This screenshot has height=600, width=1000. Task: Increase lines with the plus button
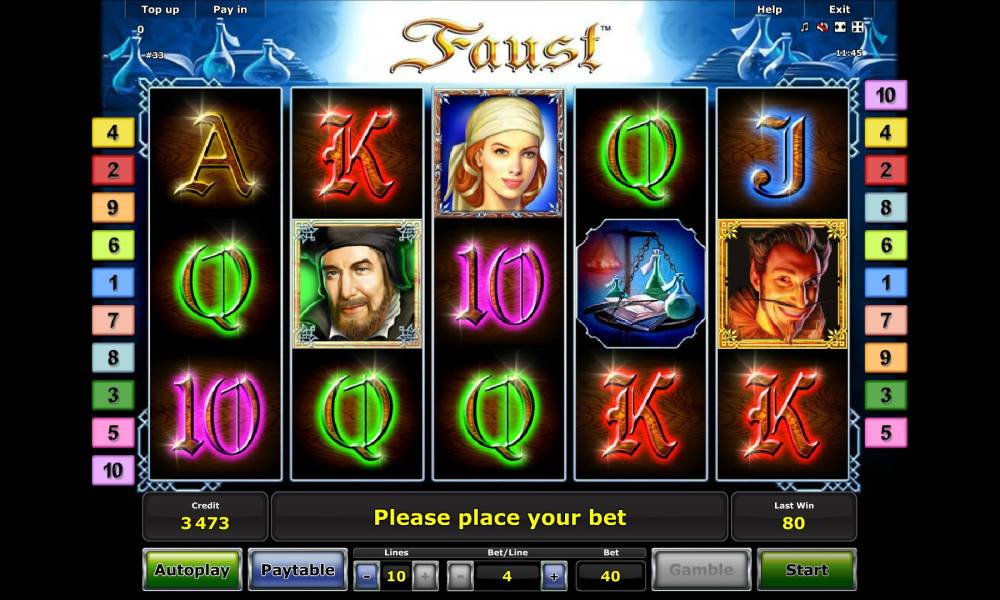(x=425, y=576)
